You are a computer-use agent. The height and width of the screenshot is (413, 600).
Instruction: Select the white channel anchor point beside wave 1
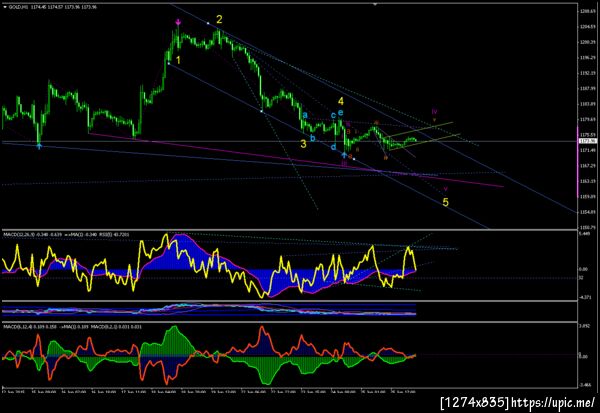[x=169, y=63]
